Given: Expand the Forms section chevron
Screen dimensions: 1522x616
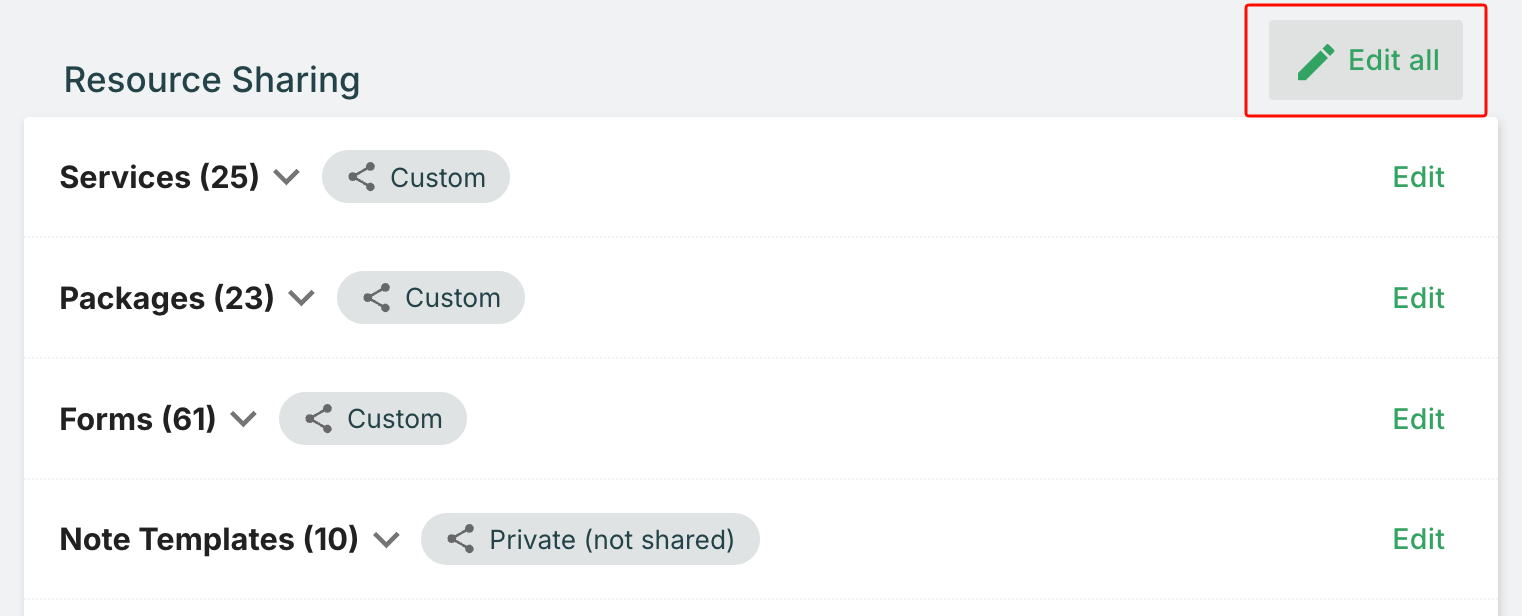Looking at the screenshot, I should coord(244,419).
